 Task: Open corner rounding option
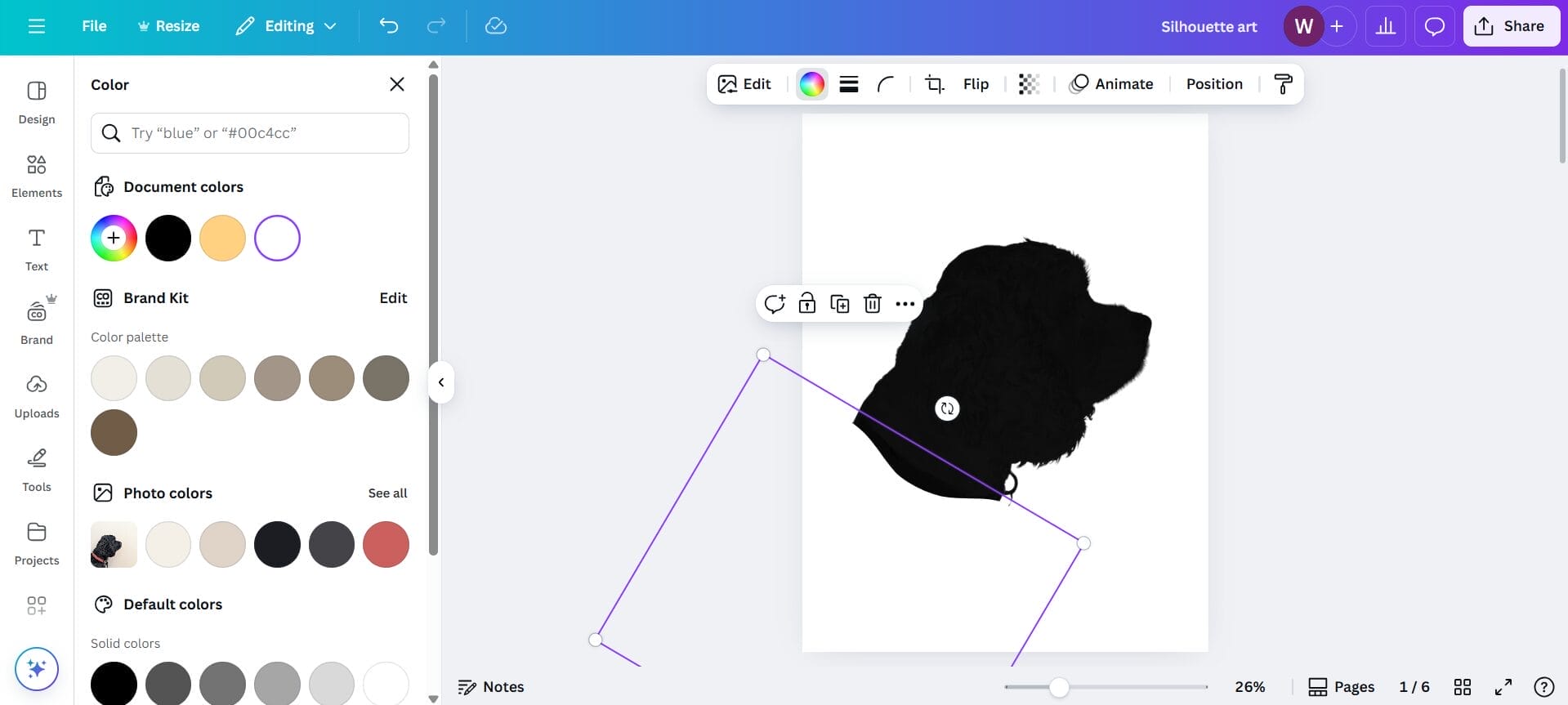tap(886, 84)
